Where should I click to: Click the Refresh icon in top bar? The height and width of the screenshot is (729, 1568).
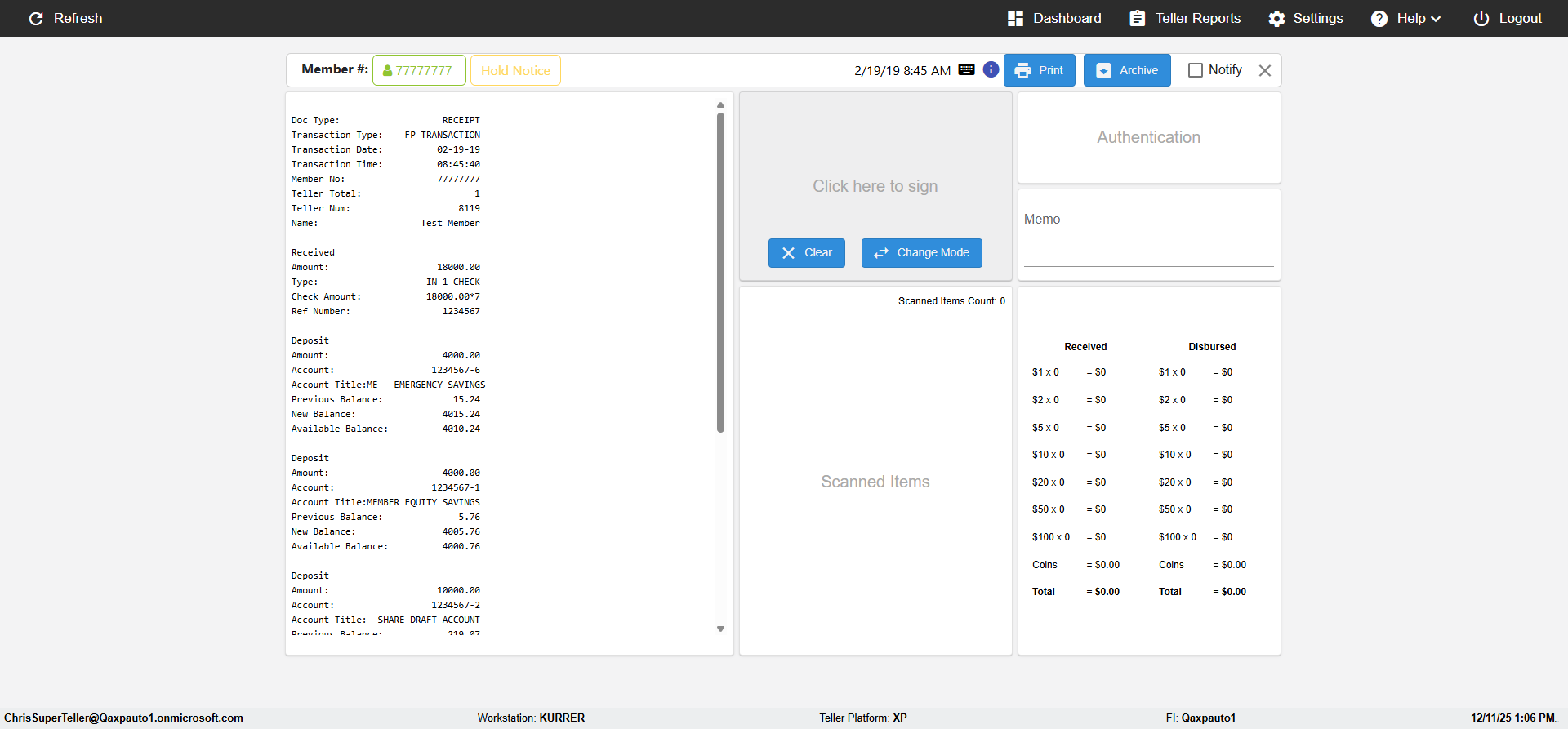tap(36, 18)
